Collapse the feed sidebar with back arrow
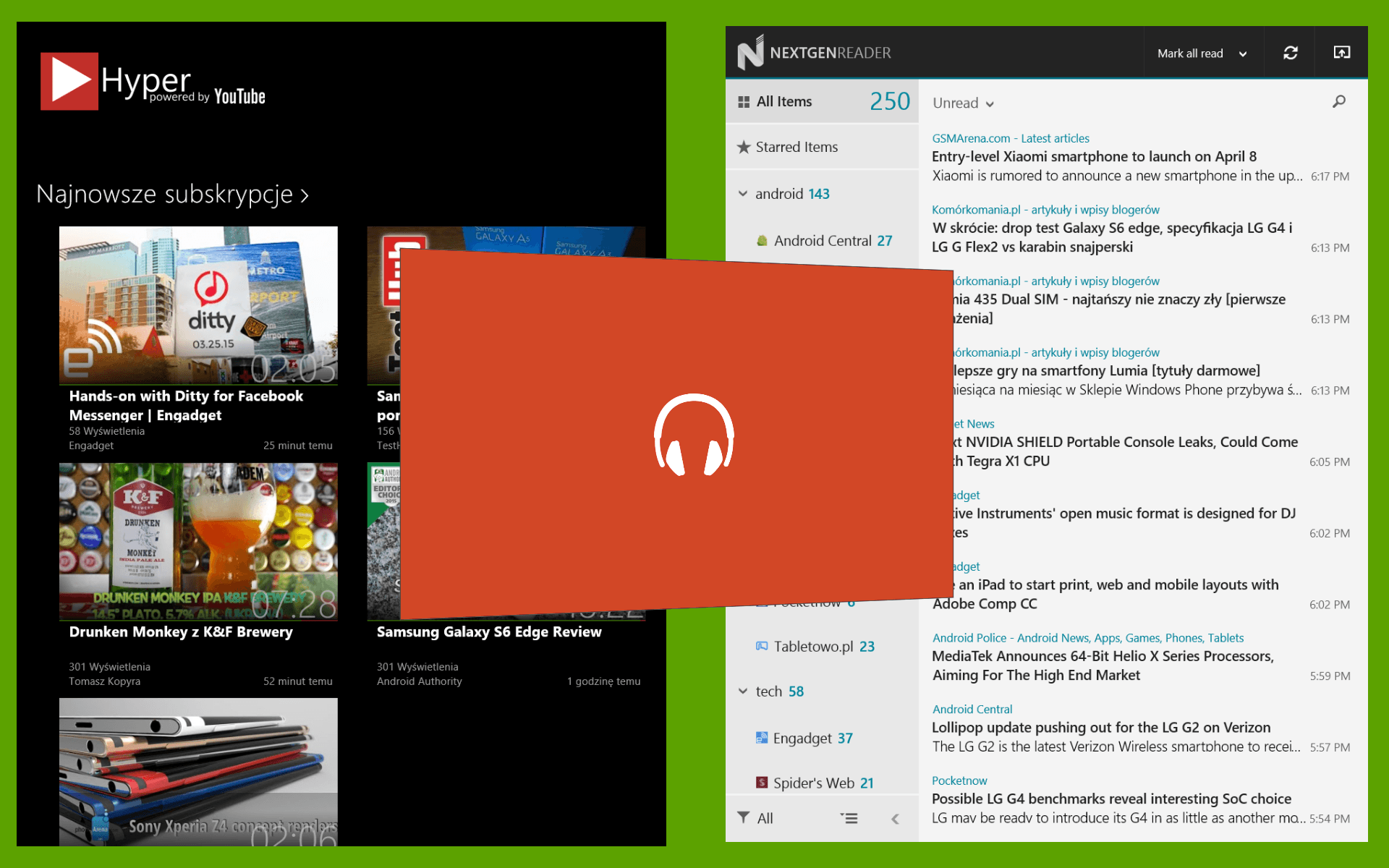1389x868 pixels. click(x=896, y=819)
